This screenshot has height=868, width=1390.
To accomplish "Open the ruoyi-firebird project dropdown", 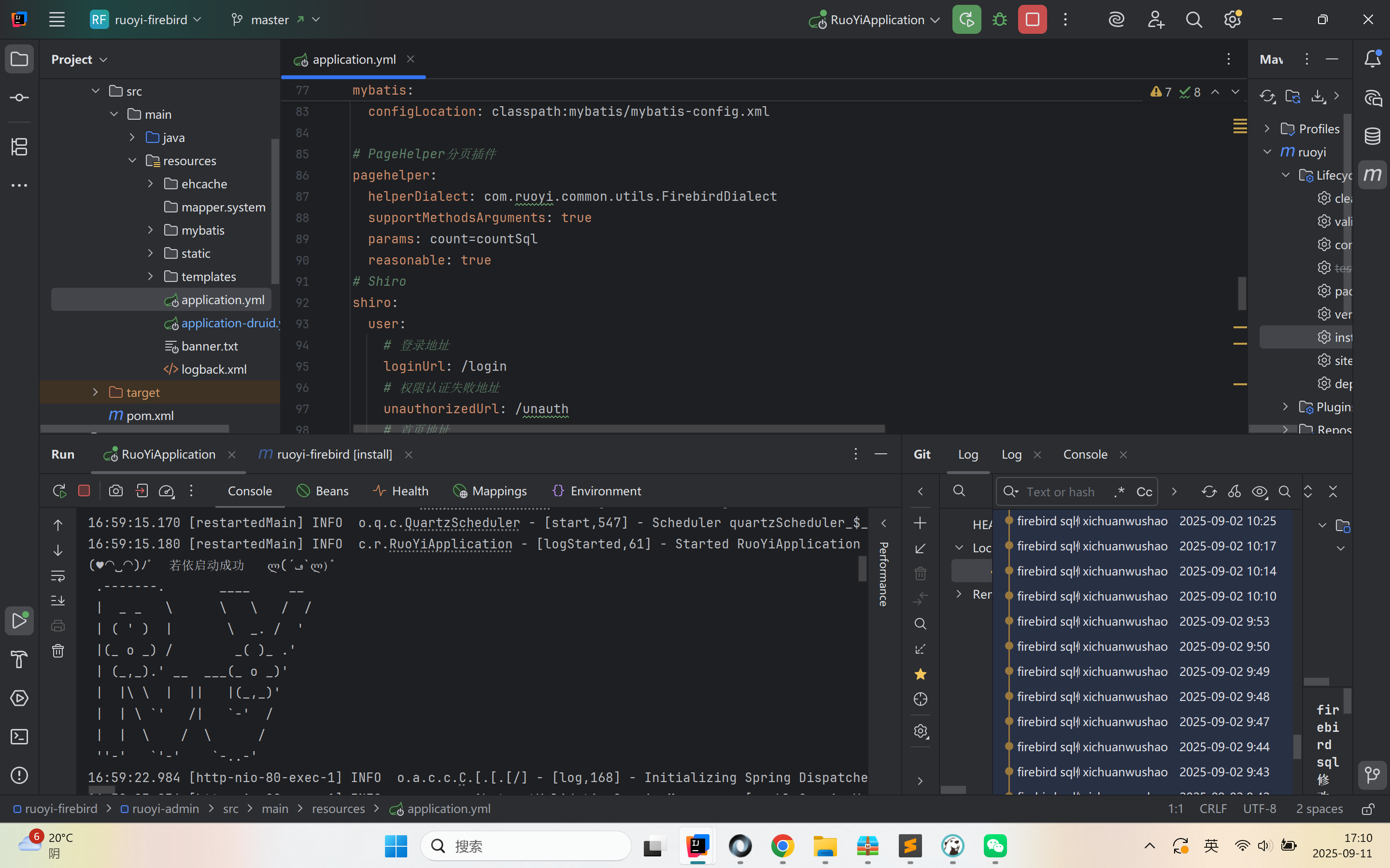I will point(146,19).
